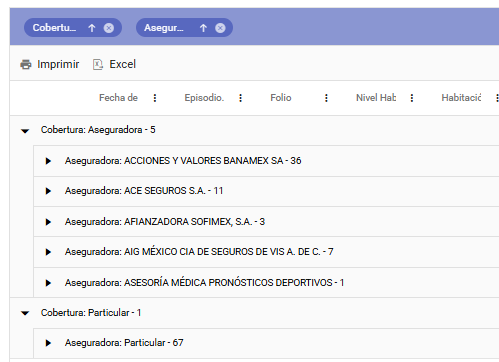Sort by Folio column header
499x362 pixels.
point(281,98)
